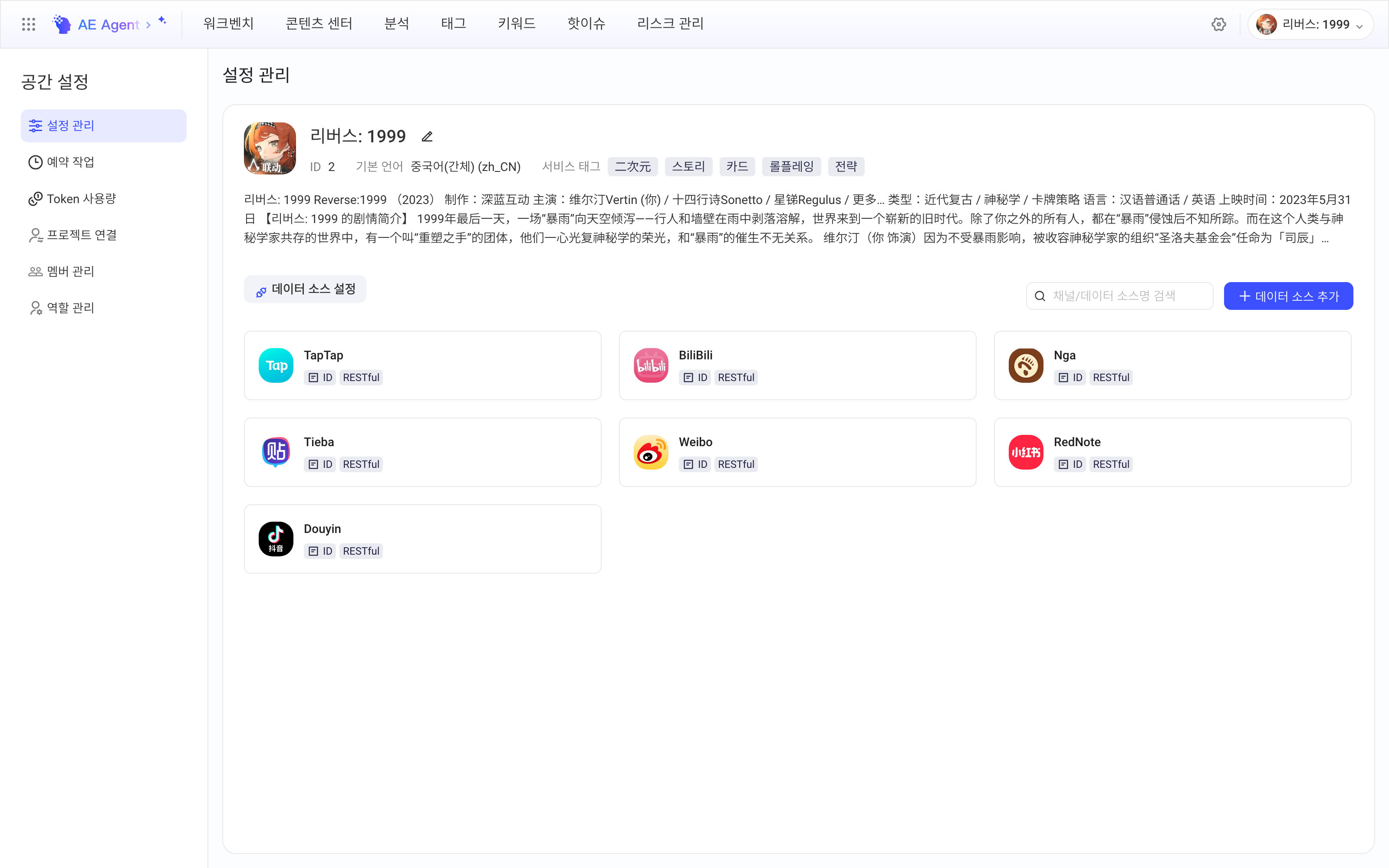The image size is (1389, 868).
Task: Switch to 태그 in top navigation
Action: 454,23
